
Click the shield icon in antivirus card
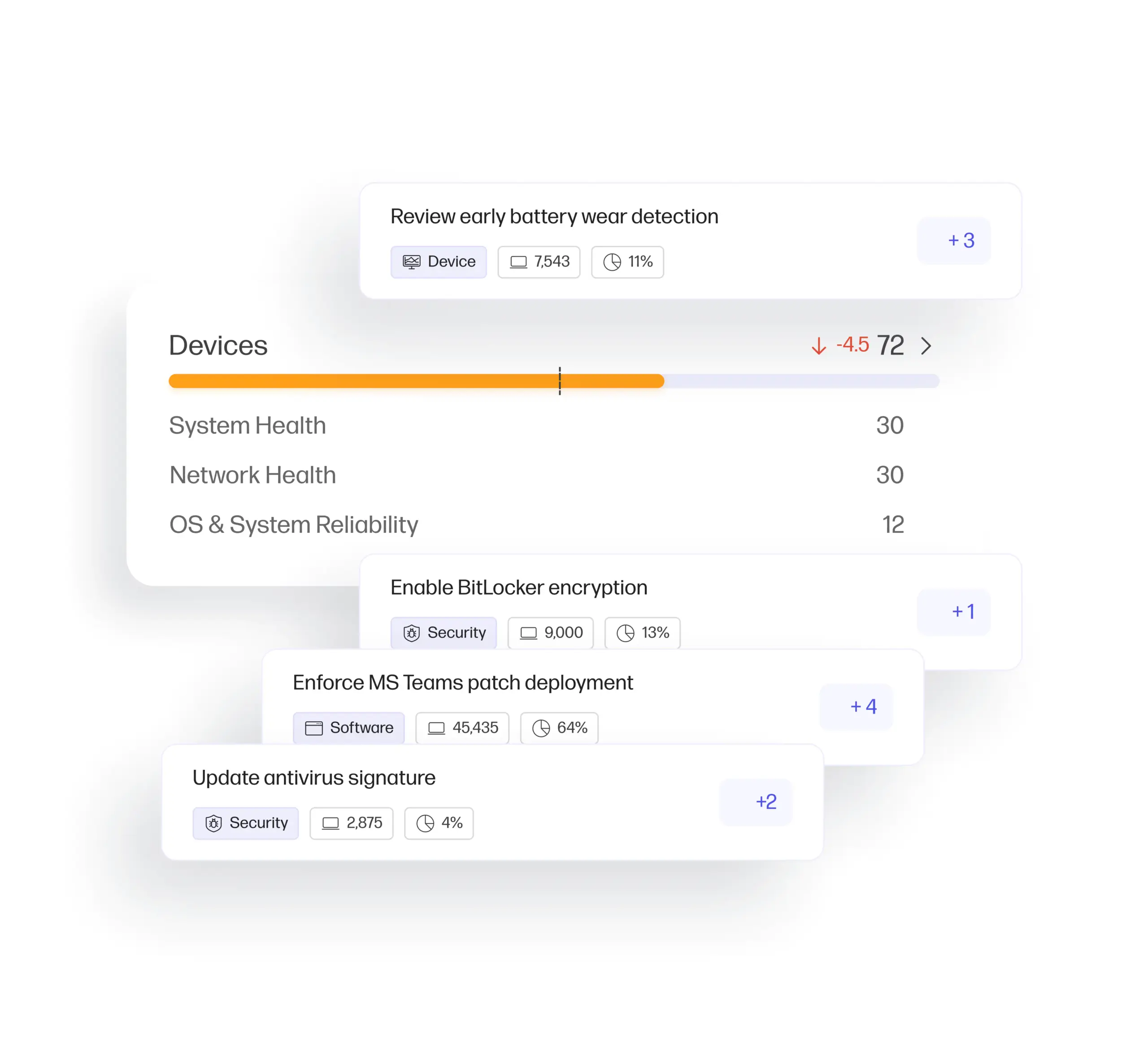pyautogui.click(x=213, y=823)
